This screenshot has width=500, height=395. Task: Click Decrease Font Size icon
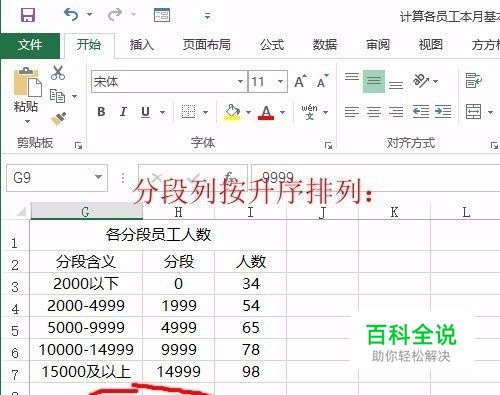click(323, 81)
